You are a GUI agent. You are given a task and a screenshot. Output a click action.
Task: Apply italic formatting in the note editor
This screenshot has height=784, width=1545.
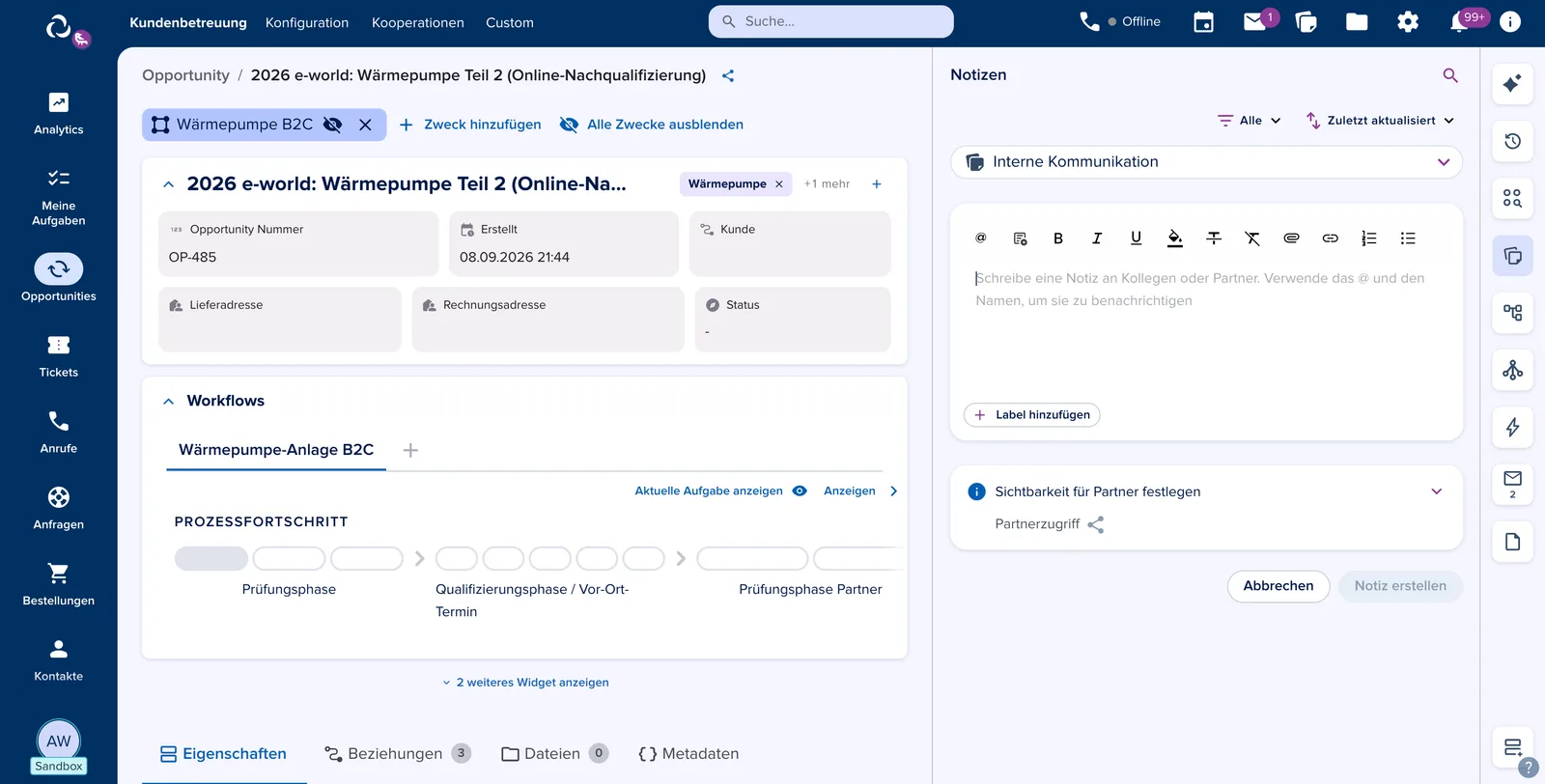pyautogui.click(x=1097, y=238)
